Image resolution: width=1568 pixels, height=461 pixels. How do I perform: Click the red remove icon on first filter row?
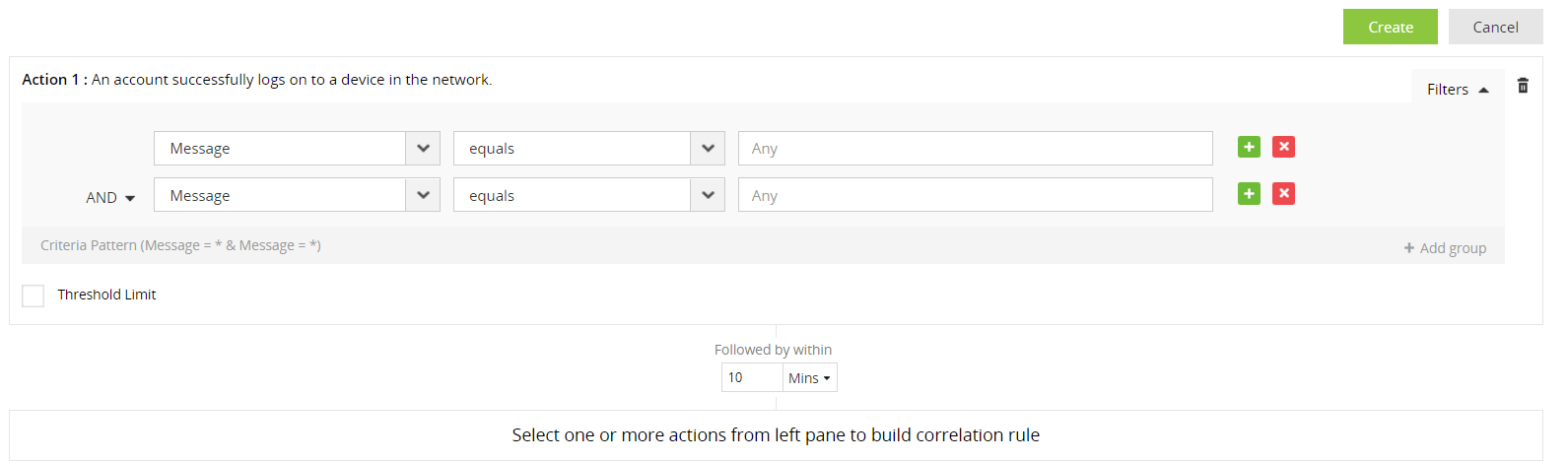1283,147
